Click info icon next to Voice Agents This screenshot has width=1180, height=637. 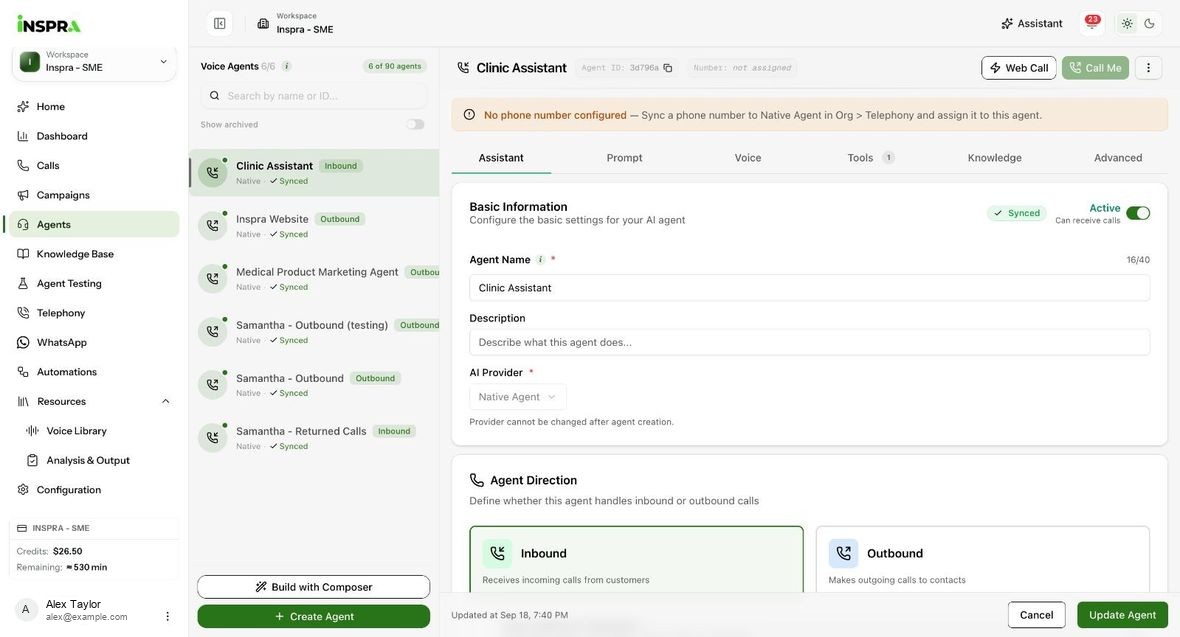[287, 66]
